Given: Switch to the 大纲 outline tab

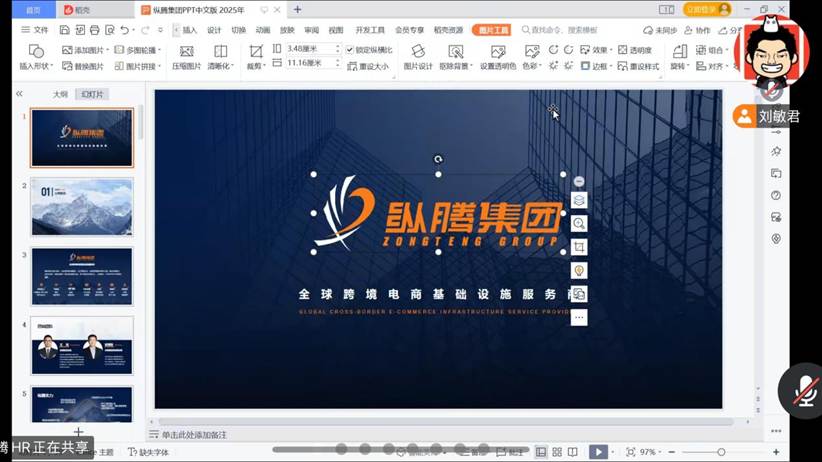Looking at the screenshot, I should pos(60,94).
